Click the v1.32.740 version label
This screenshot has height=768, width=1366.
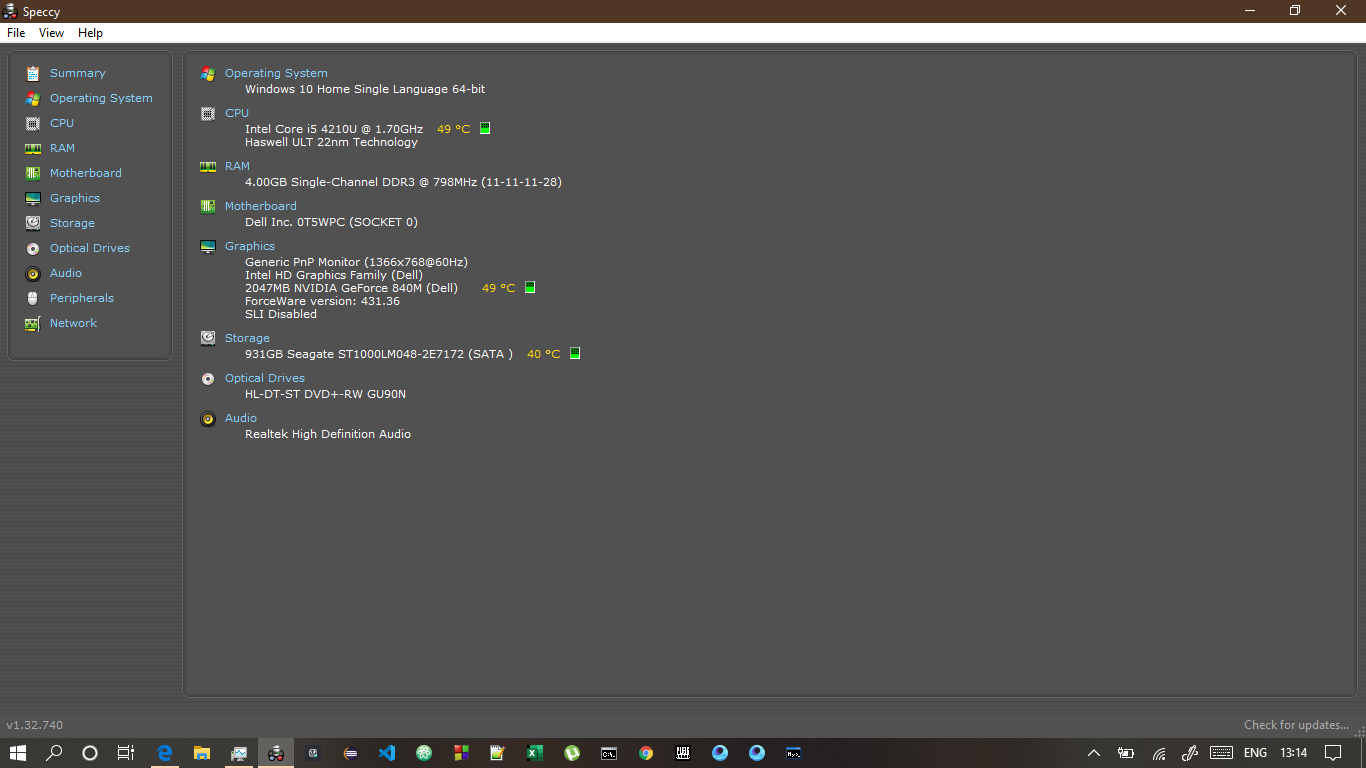tap(35, 725)
